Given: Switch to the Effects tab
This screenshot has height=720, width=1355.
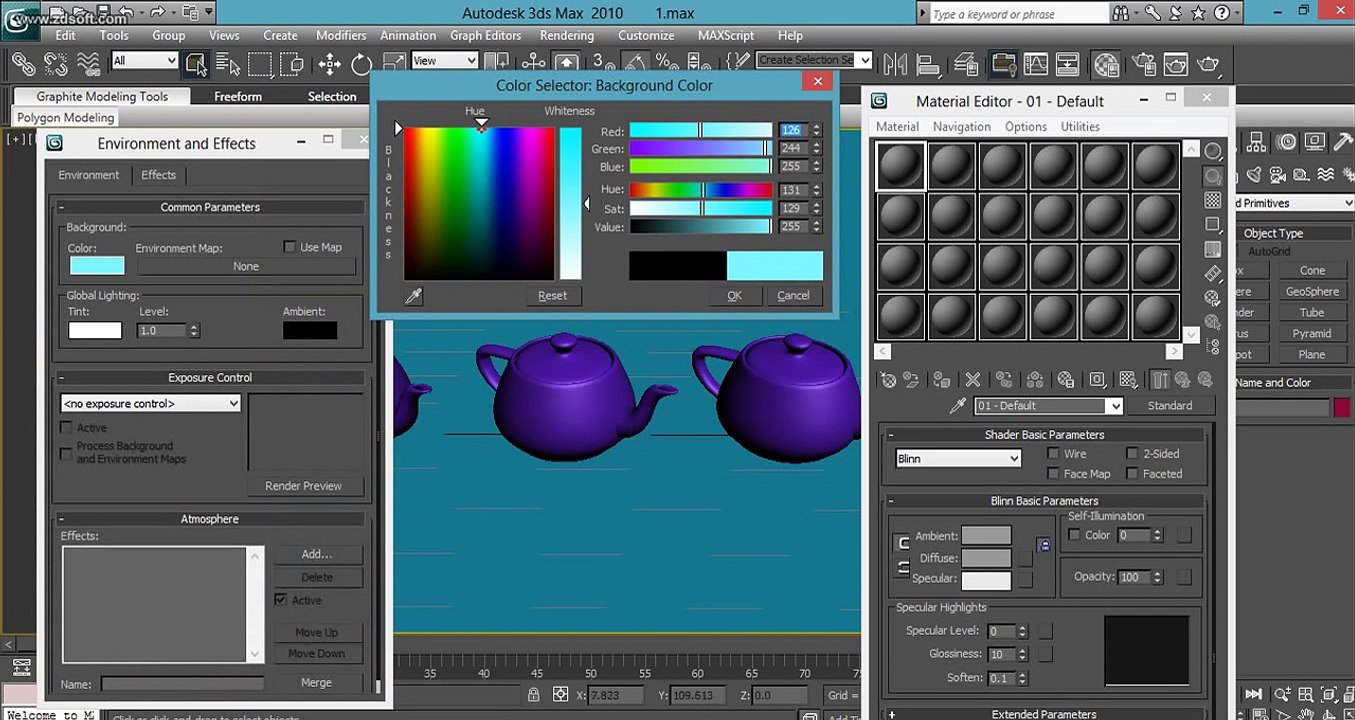Looking at the screenshot, I should (158, 175).
